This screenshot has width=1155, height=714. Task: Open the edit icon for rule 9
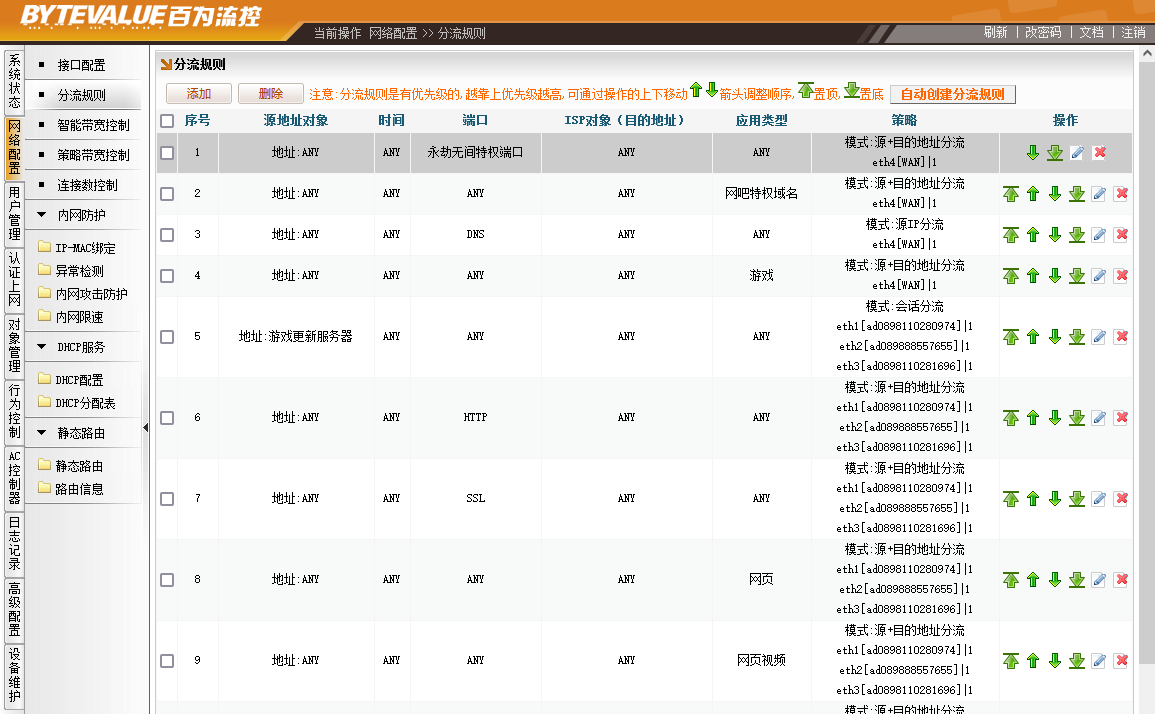tap(1098, 661)
